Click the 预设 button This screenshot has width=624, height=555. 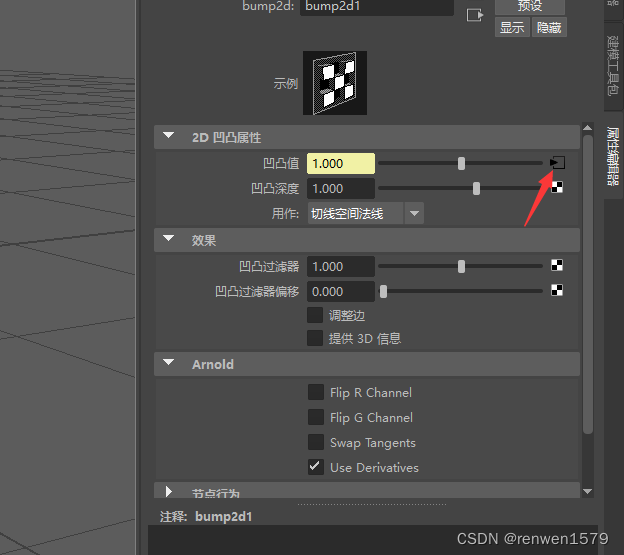point(530,7)
